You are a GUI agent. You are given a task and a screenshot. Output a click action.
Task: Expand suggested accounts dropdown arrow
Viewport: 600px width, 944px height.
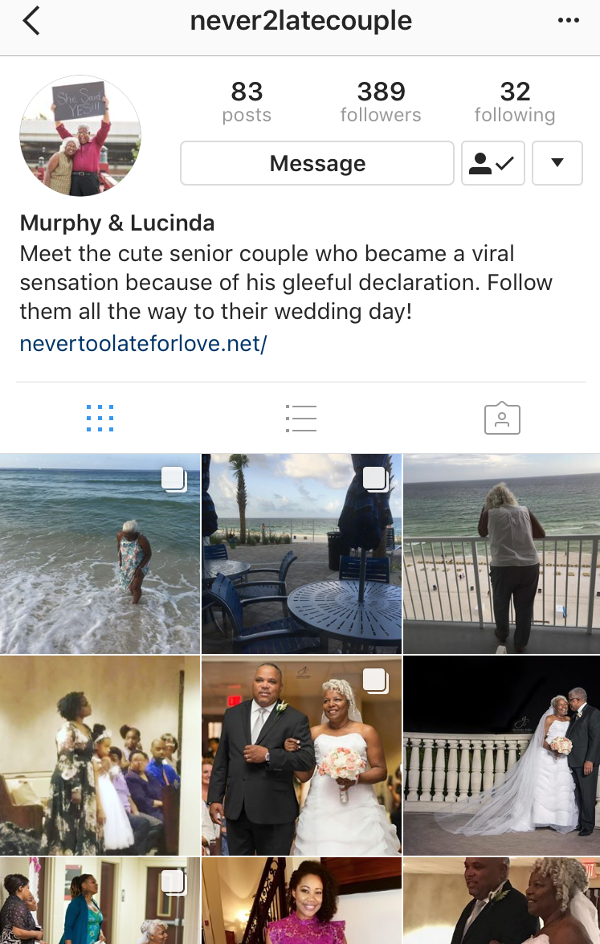(x=557, y=163)
